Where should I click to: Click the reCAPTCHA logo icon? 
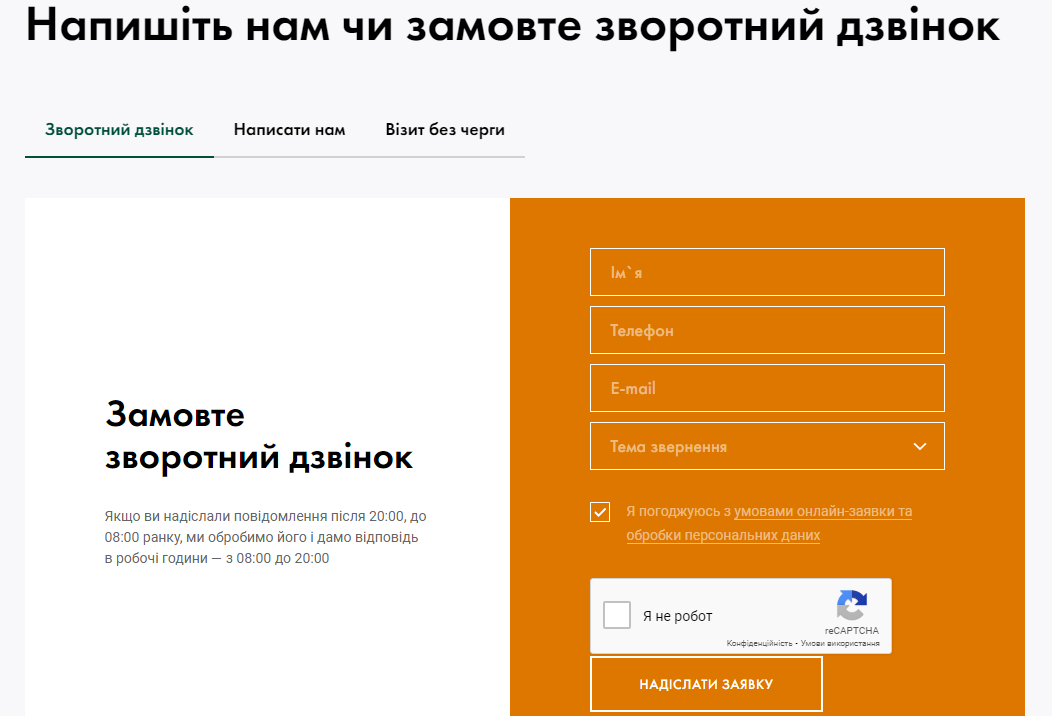click(x=851, y=606)
